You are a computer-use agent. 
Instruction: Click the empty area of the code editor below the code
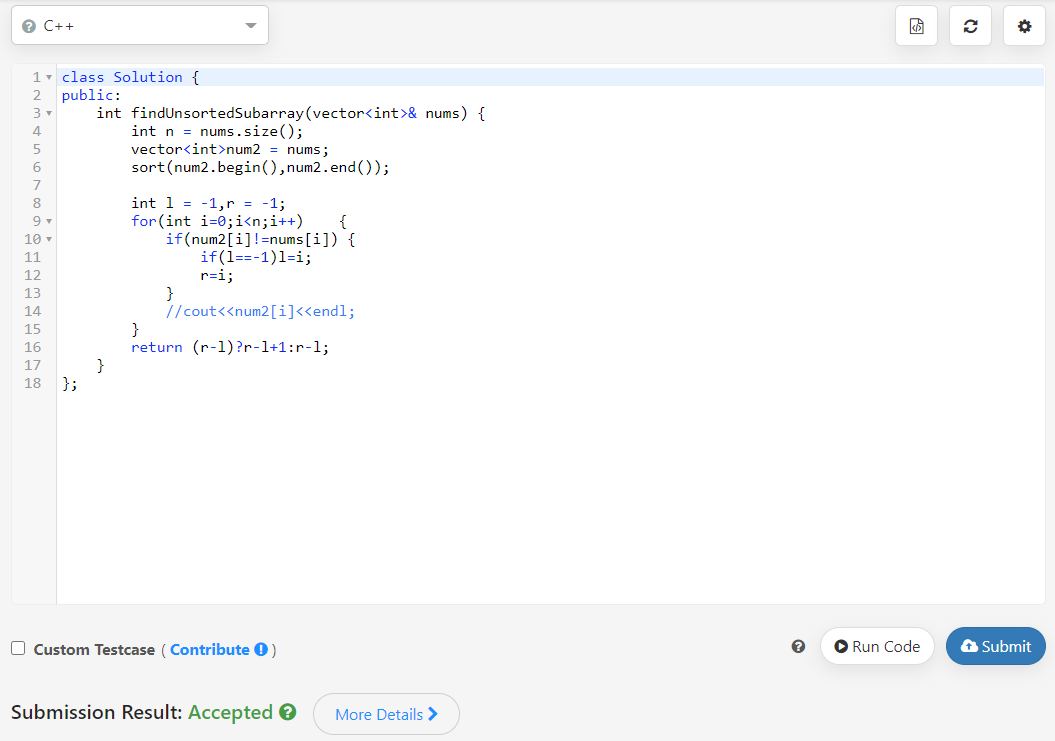550,498
